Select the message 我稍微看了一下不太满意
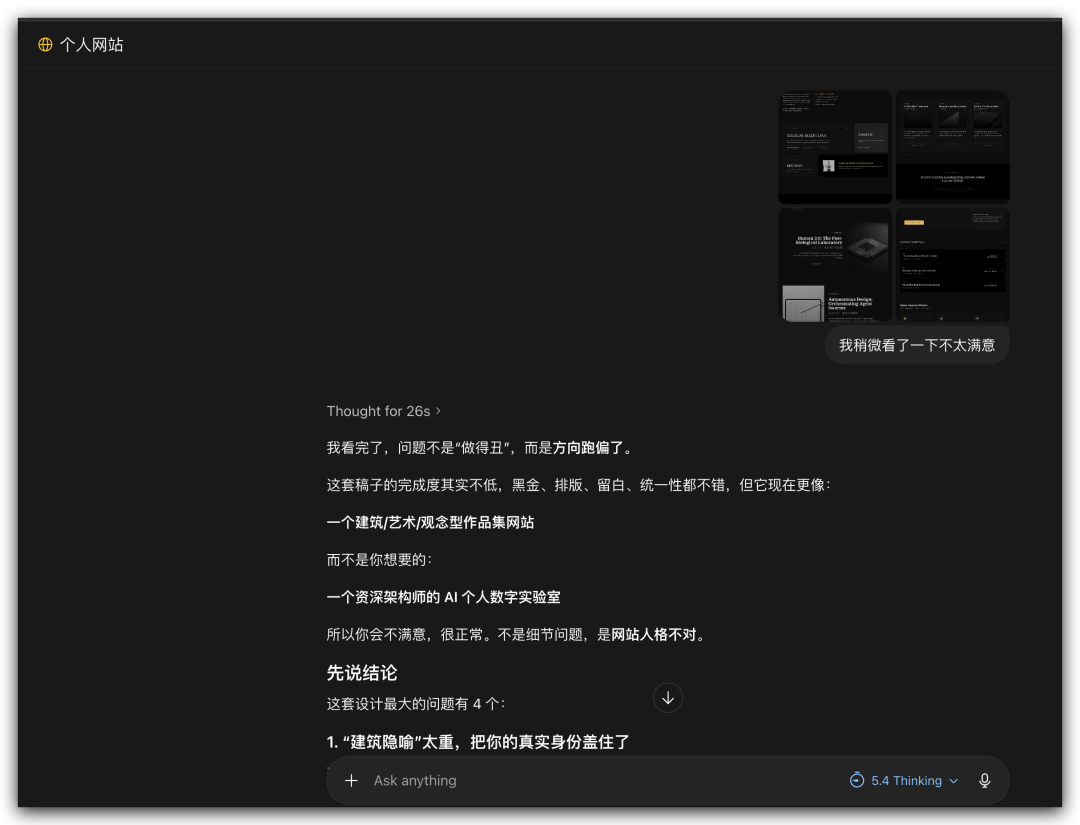1080x825 pixels. [917, 344]
